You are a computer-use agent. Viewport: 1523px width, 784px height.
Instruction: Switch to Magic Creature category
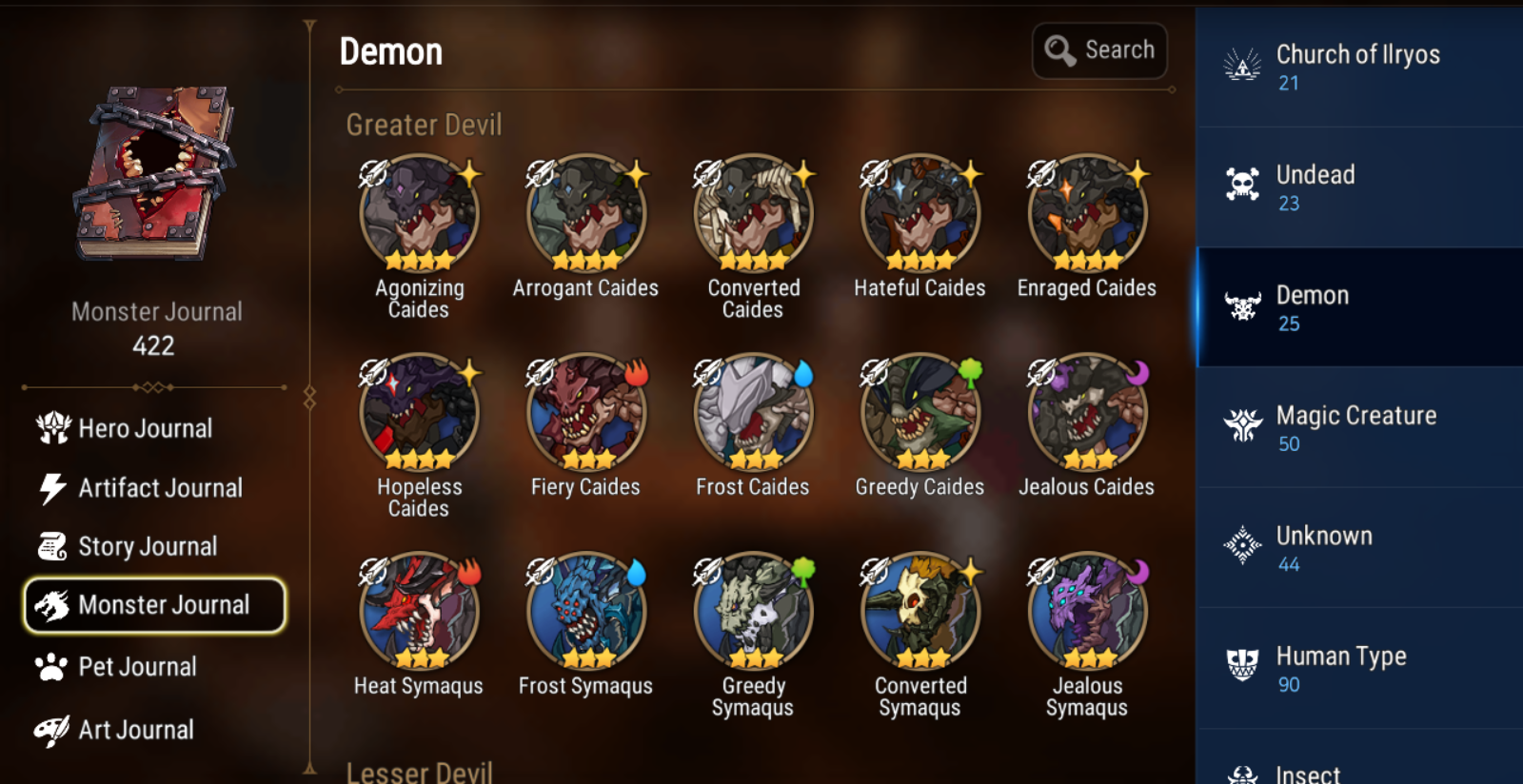click(x=1359, y=428)
